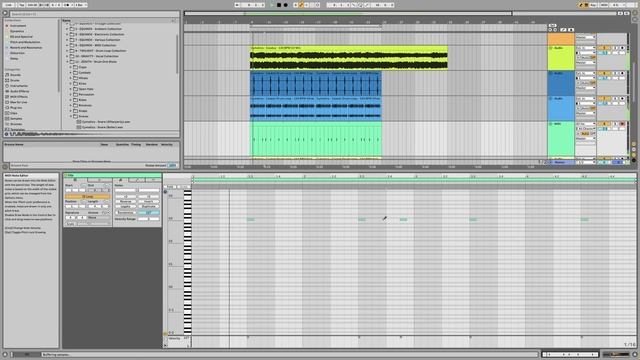Click the Tap tempo button
This screenshot has height=360, width=640.
[x=22, y=5]
